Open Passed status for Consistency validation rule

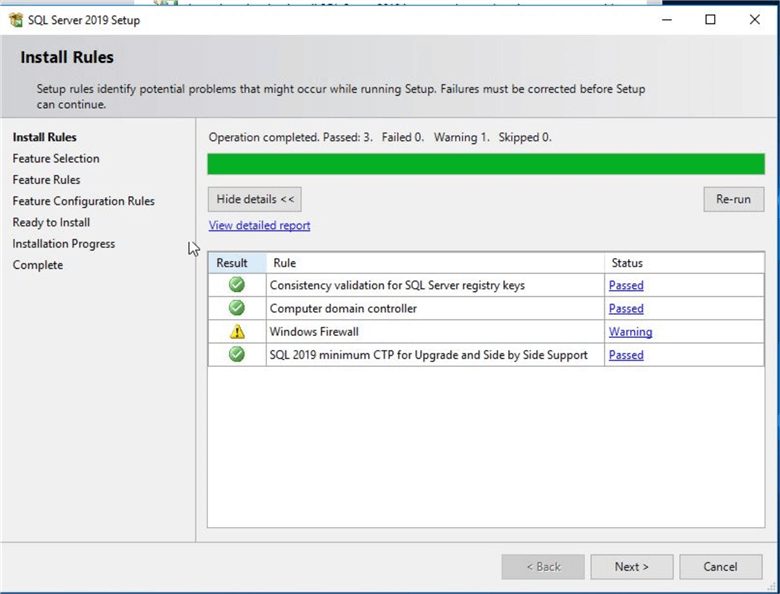(x=626, y=285)
